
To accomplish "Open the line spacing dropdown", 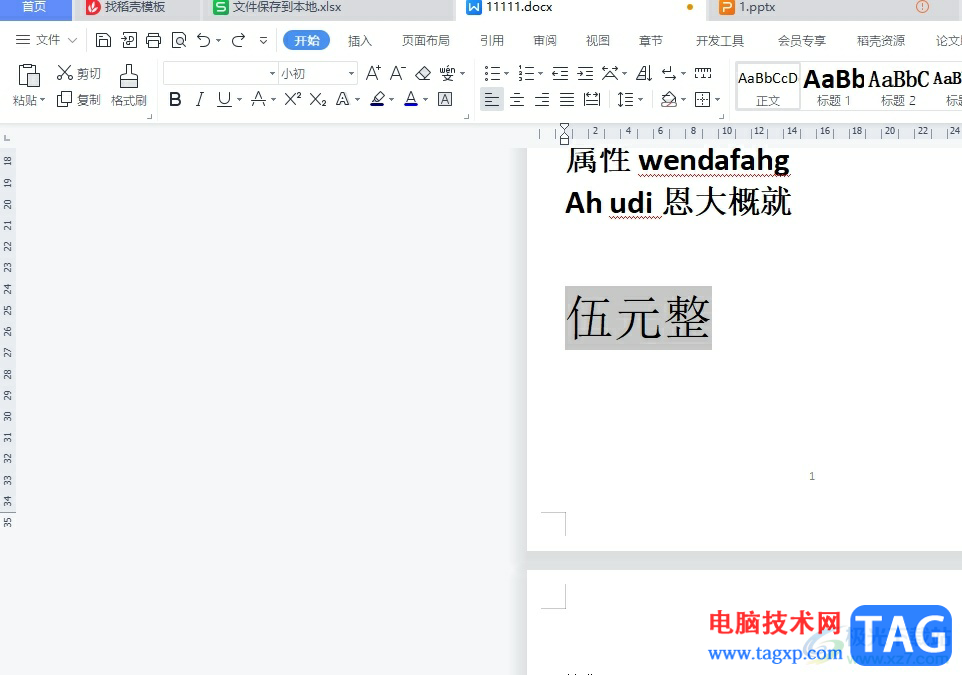I will tap(640, 99).
